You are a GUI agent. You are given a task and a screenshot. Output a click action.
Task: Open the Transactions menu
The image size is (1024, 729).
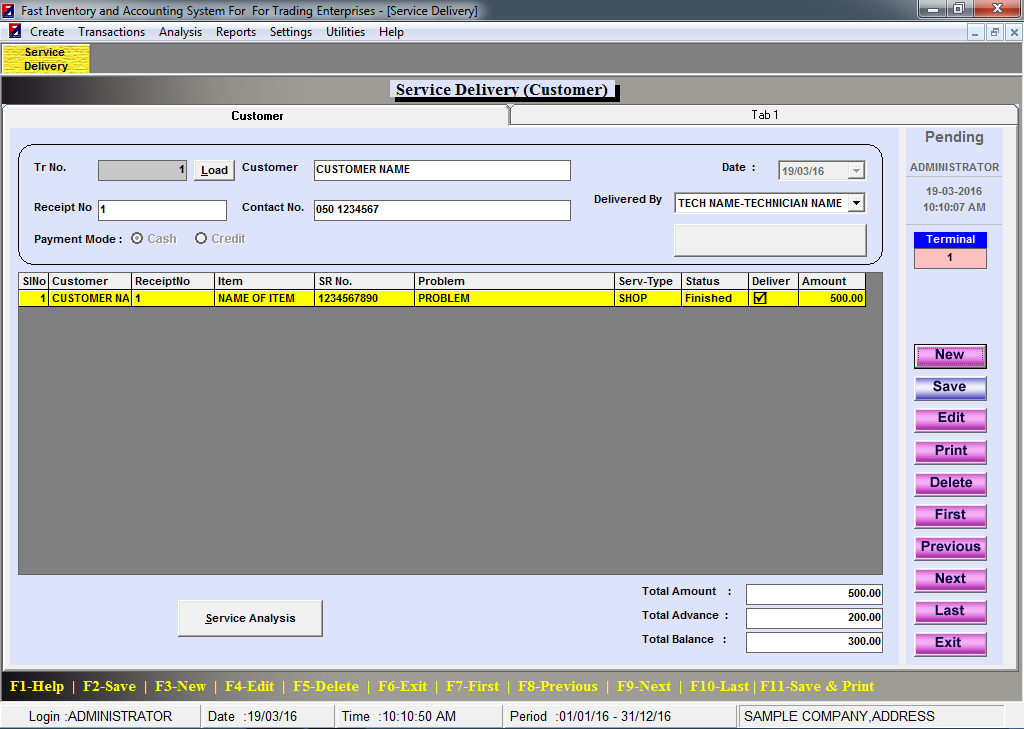coord(111,32)
